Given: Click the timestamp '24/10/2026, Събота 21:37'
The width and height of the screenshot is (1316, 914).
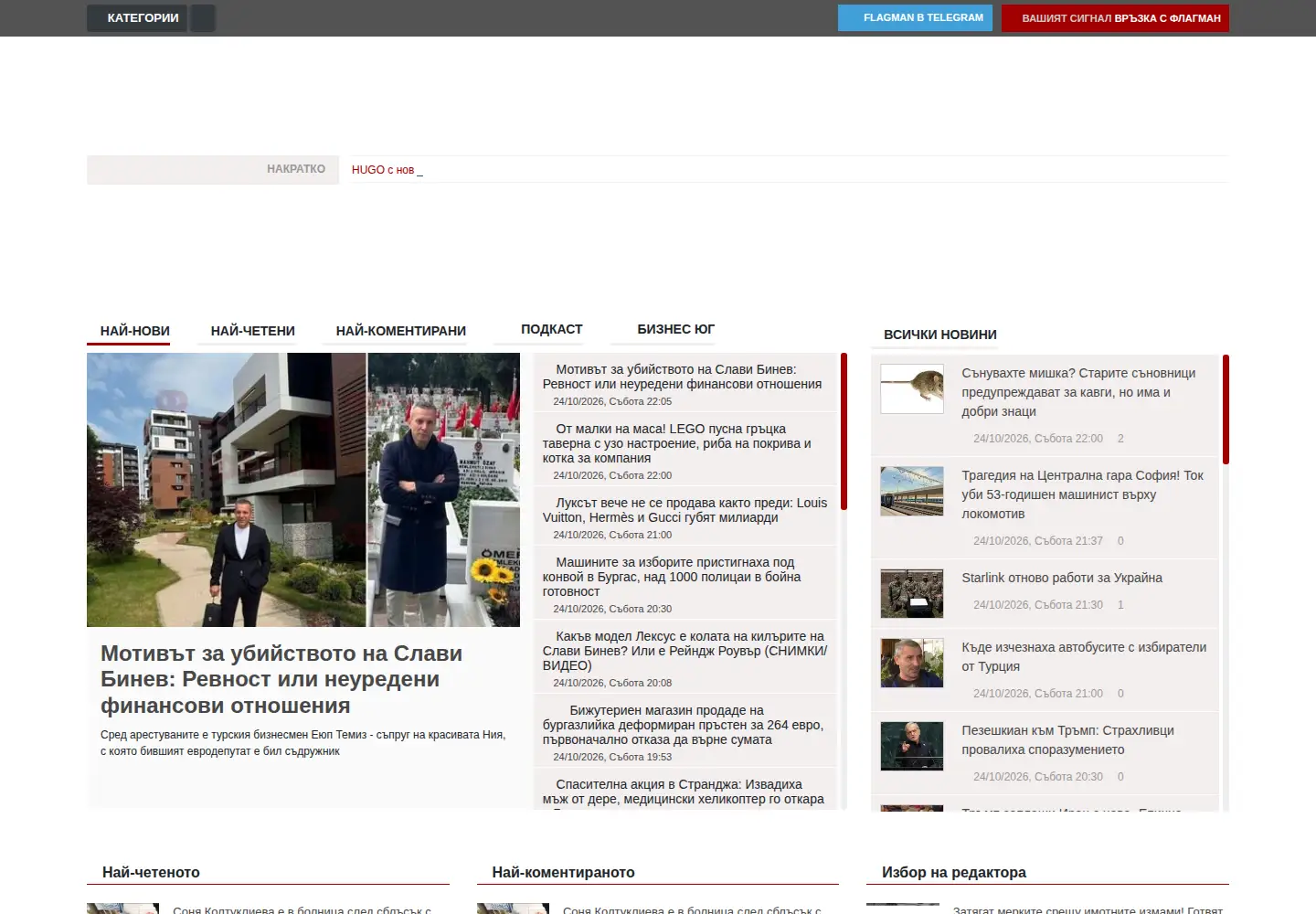Looking at the screenshot, I should point(1038,541).
